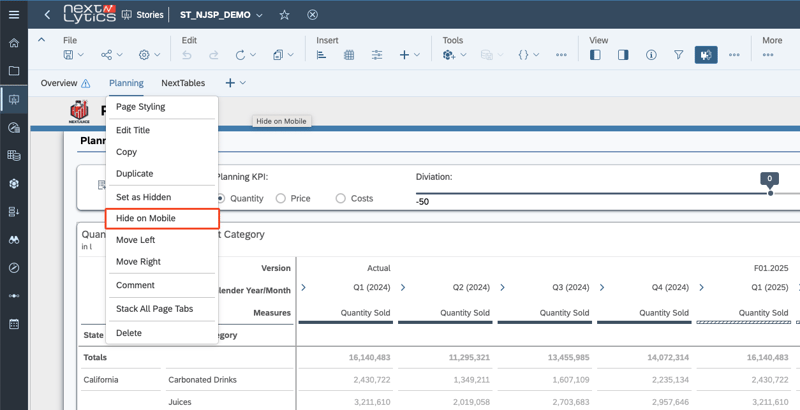Click the info icon in View
The image size is (800, 410).
651,55
